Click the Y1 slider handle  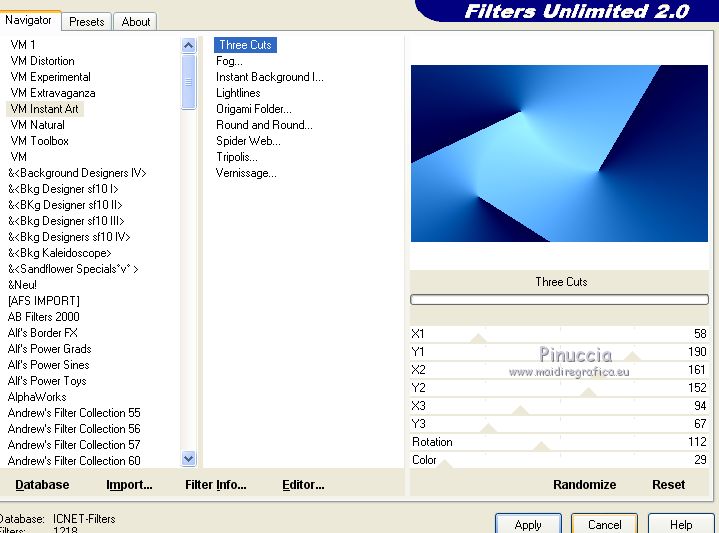point(633,356)
